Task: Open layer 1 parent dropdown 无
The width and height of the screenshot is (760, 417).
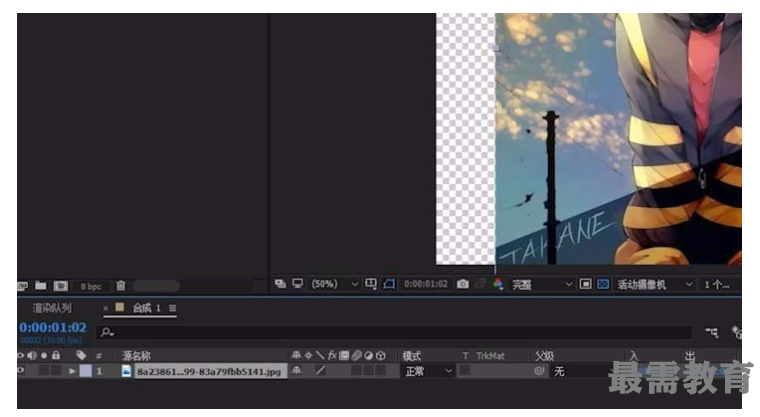Action: pyautogui.click(x=579, y=371)
